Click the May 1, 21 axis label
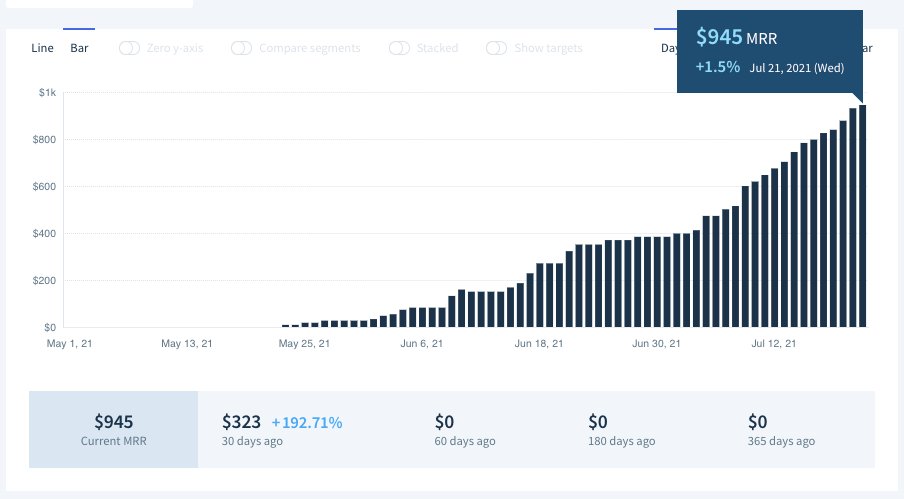 pyautogui.click(x=69, y=343)
